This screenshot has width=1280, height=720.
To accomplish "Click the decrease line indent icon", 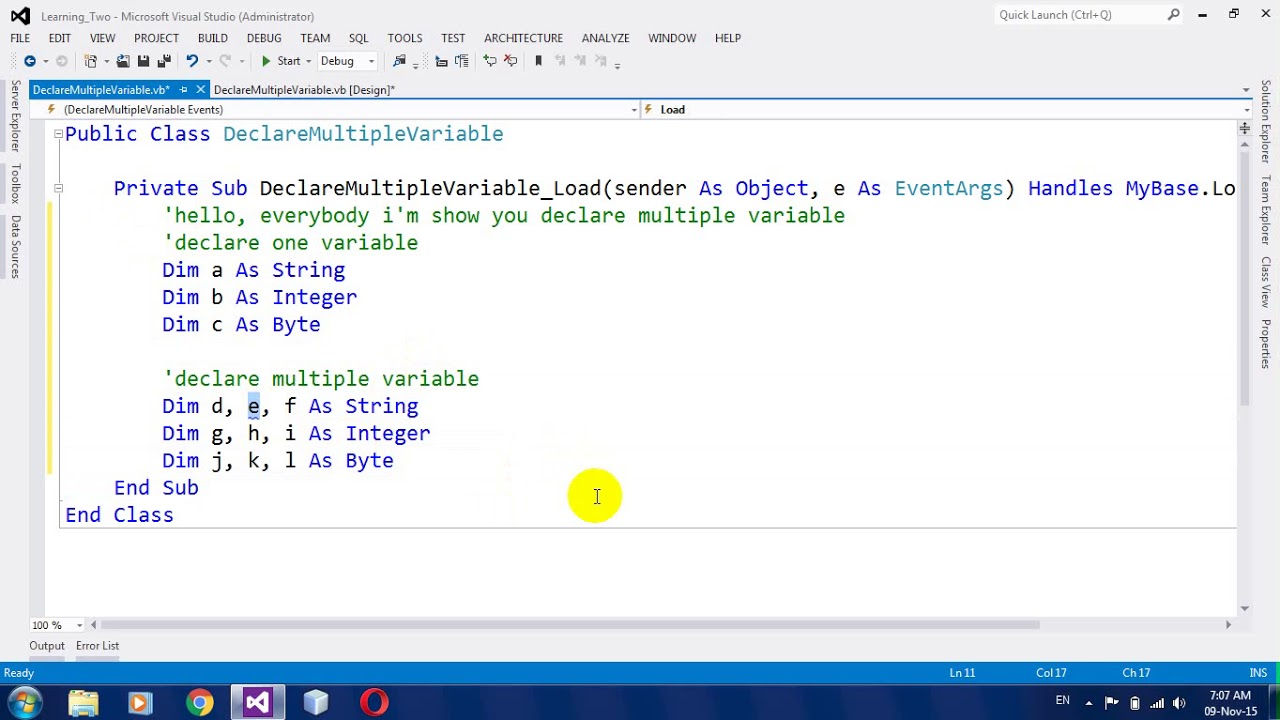I will (x=441, y=61).
